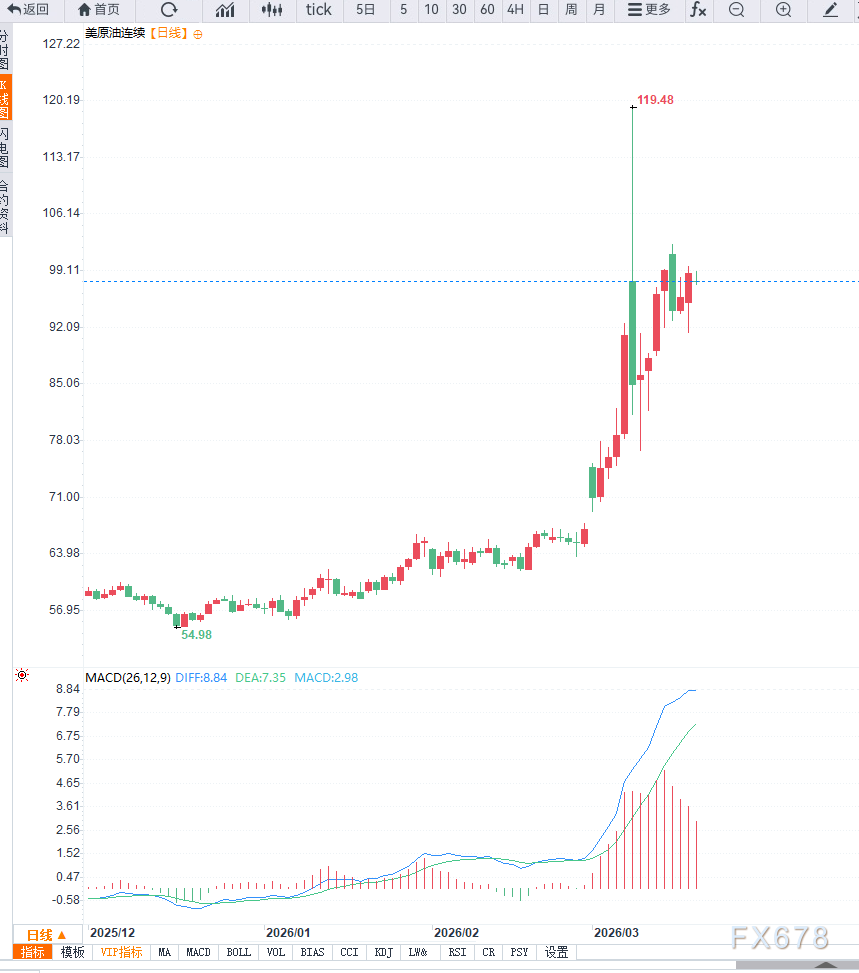The width and height of the screenshot is (859, 973).
Task: Select the 周 weekly period
Action: point(571,10)
